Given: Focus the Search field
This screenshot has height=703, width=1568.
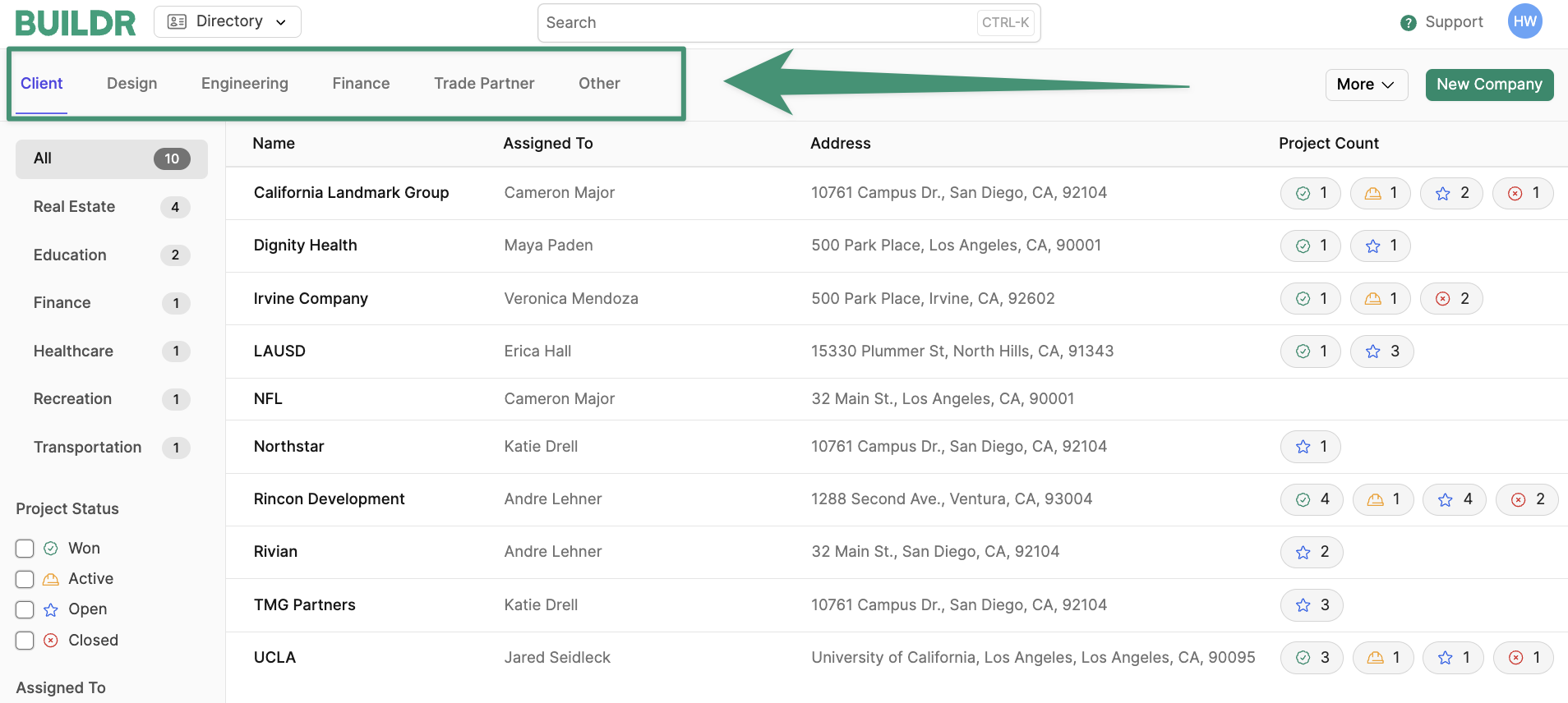Looking at the screenshot, I should coord(789,23).
